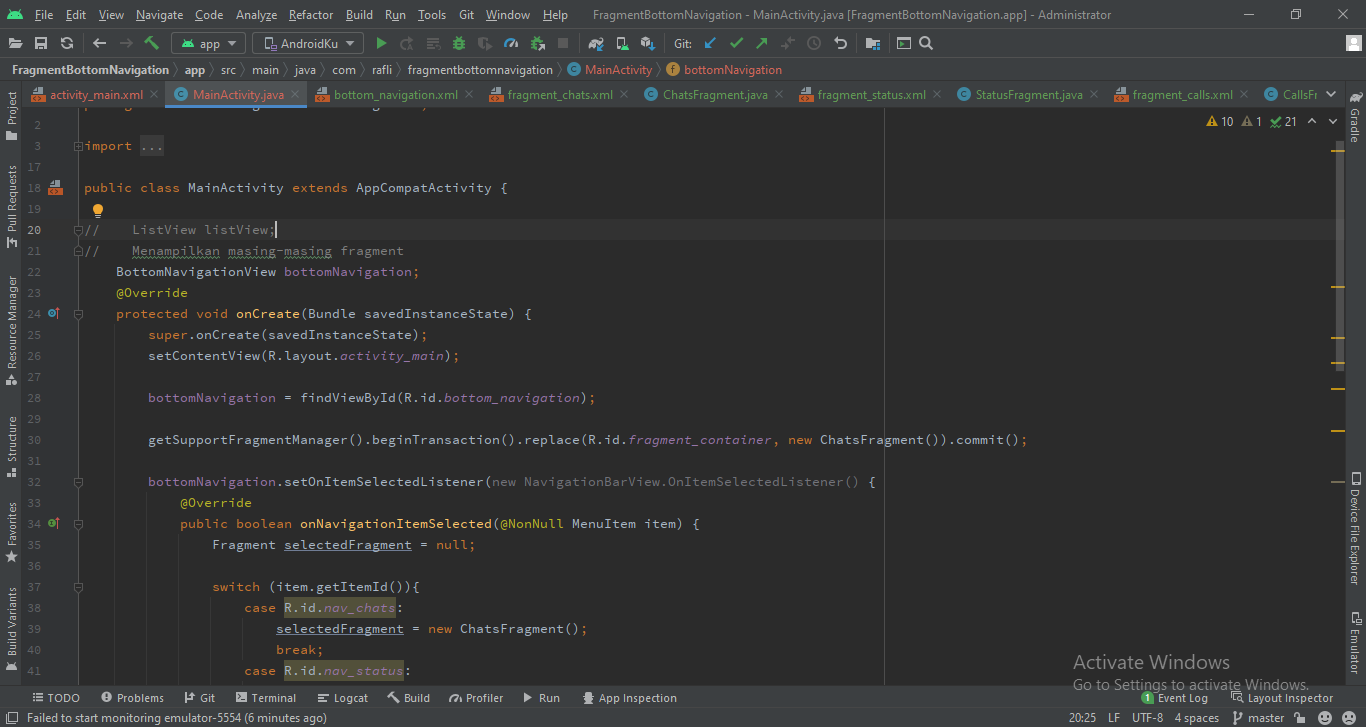Build project with the hammer icon
This screenshot has height=727, width=1366.
(x=151, y=43)
